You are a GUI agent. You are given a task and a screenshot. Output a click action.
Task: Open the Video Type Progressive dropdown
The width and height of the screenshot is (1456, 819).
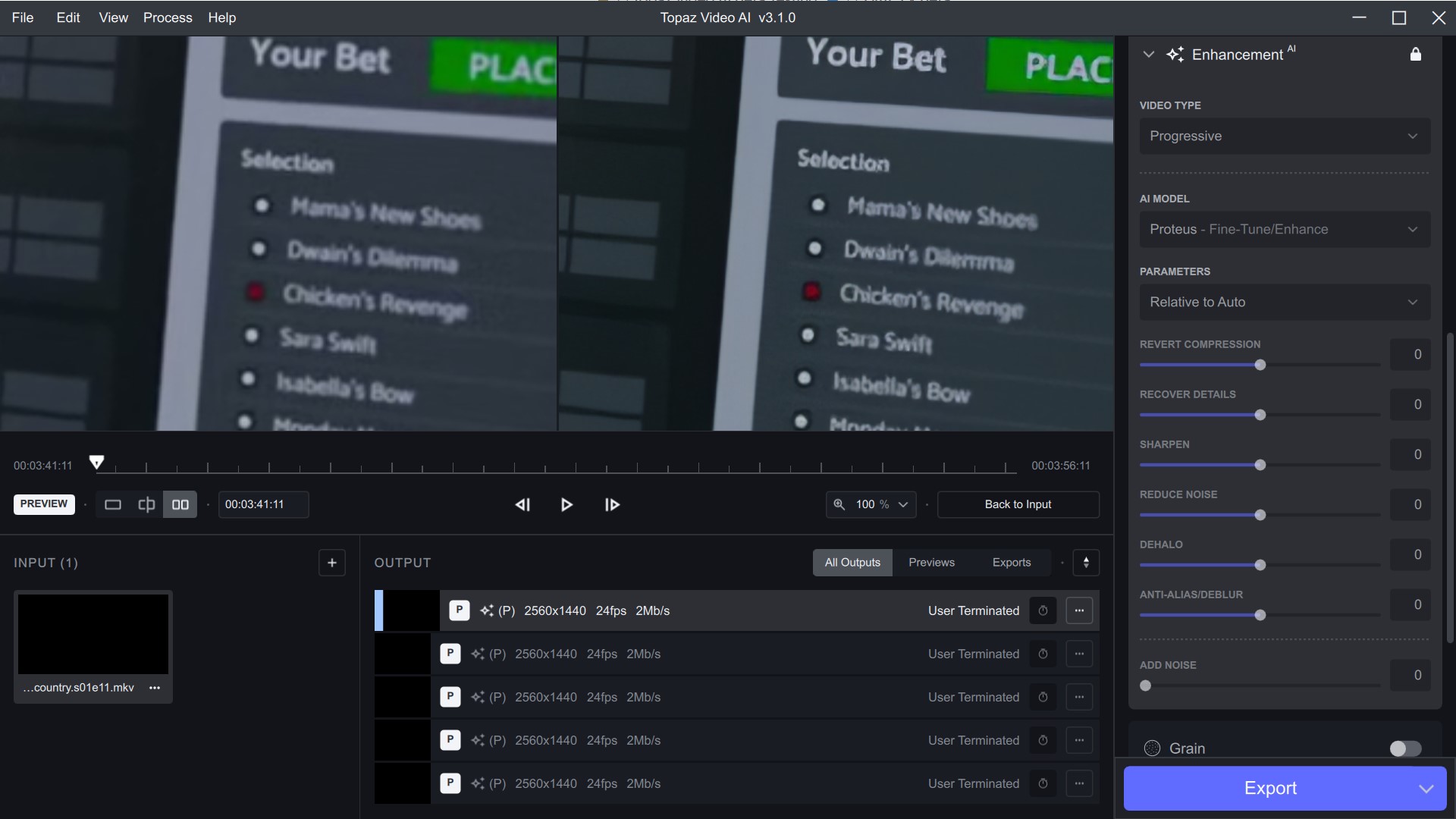tap(1285, 136)
